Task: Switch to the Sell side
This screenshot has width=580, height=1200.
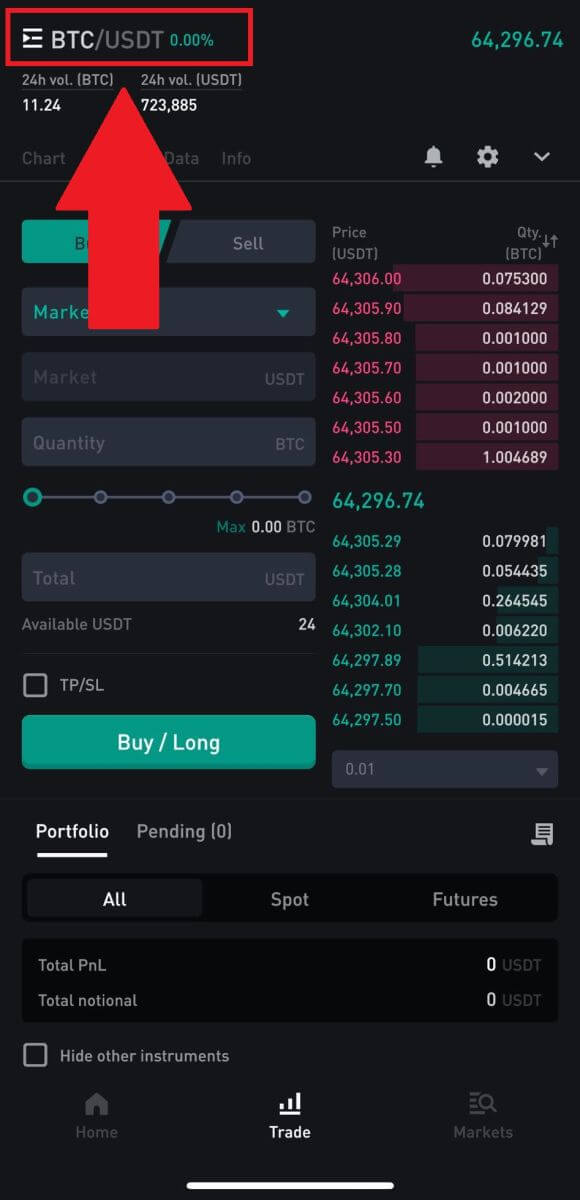Action: (247, 242)
